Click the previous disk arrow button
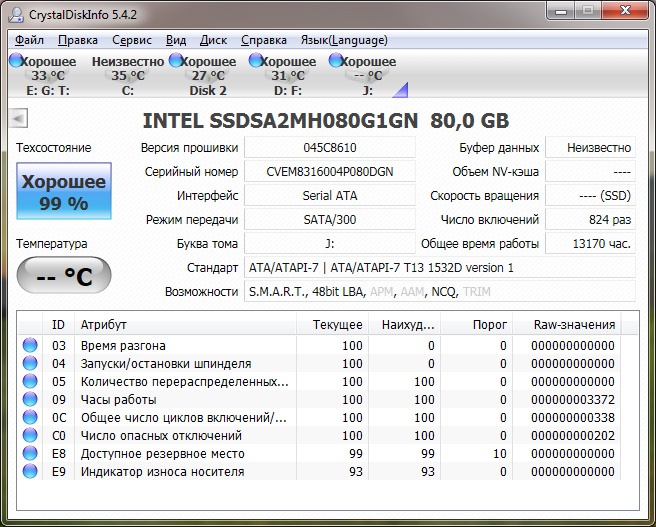656x527 pixels. [18, 118]
